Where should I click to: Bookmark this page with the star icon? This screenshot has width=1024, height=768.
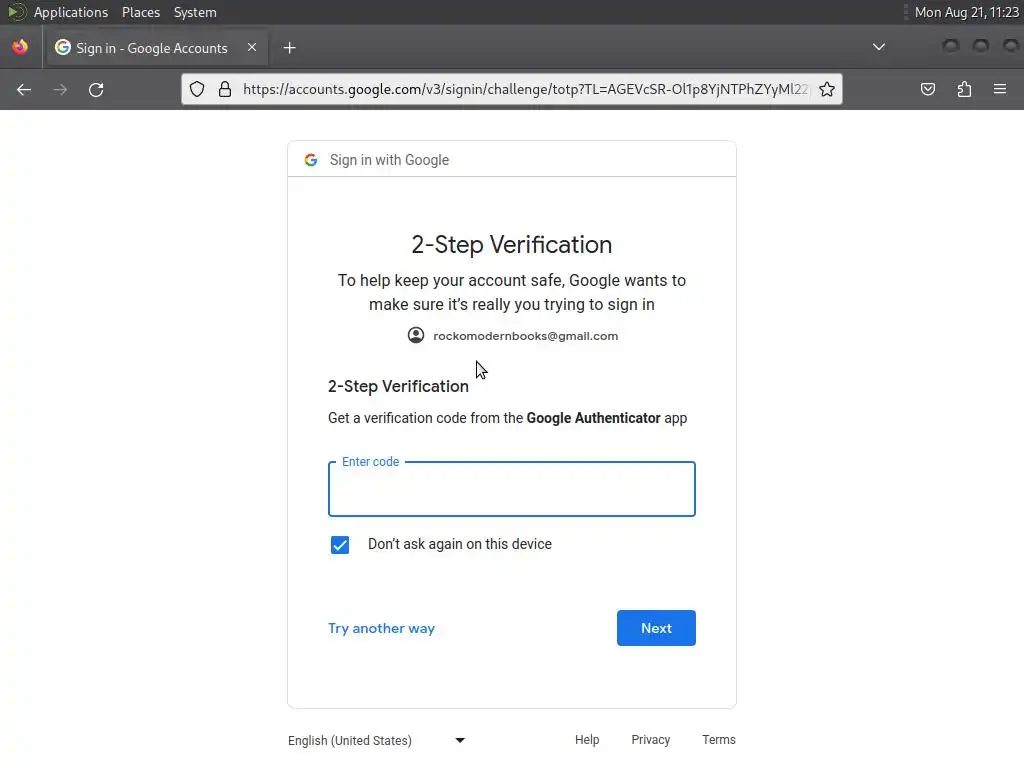pyautogui.click(x=827, y=90)
